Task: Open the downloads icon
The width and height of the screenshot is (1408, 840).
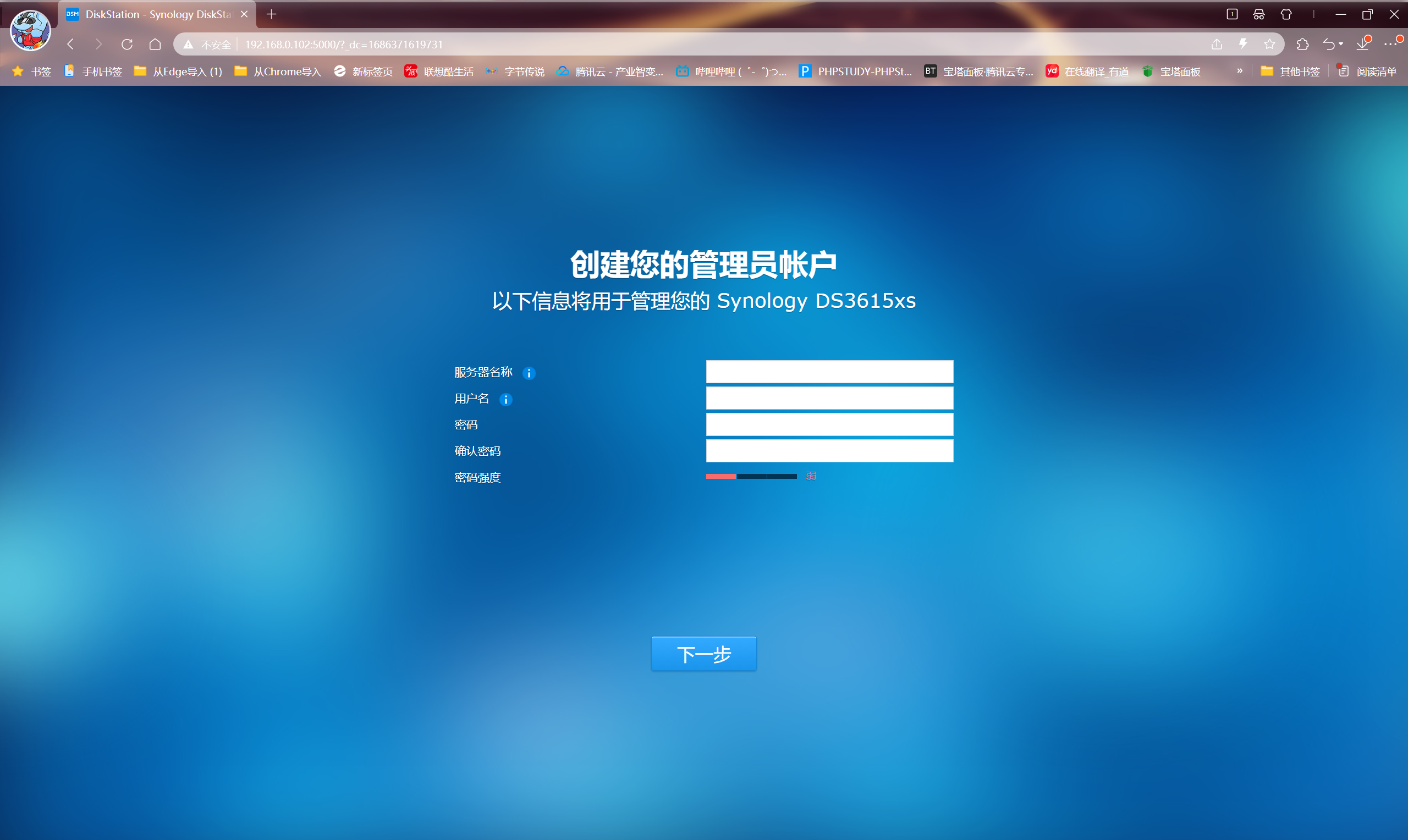Action: point(1363,44)
